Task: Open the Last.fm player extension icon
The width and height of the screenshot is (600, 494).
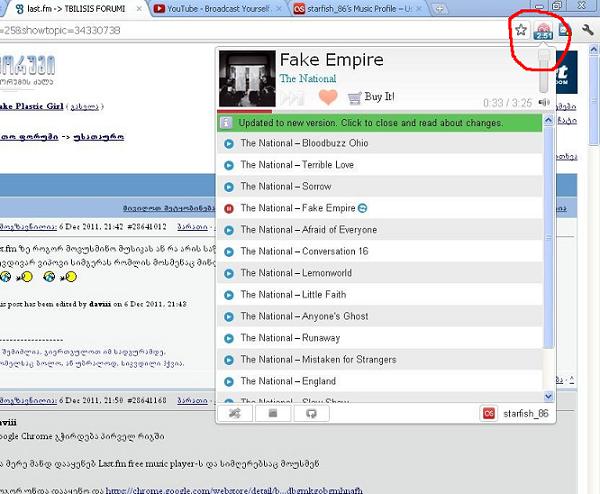Action: coord(543,31)
